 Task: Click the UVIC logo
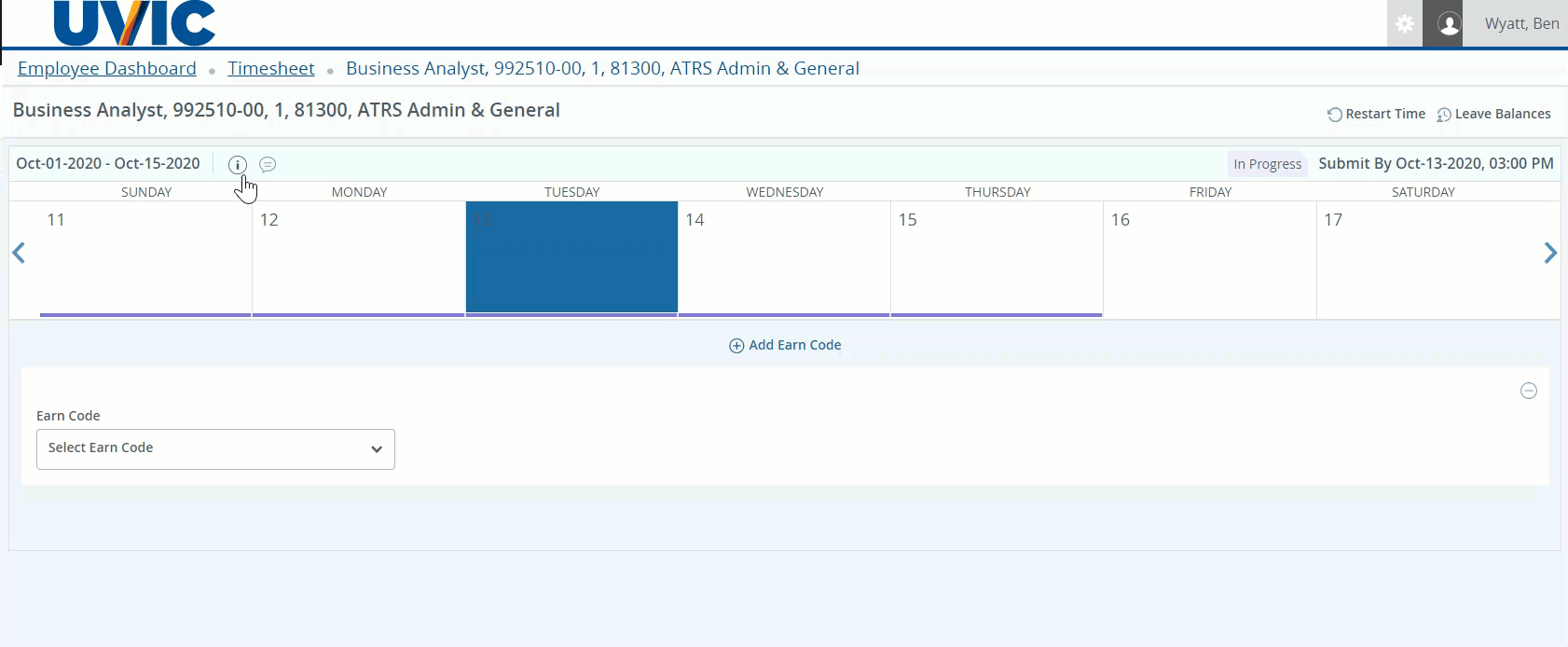(135, 22)
